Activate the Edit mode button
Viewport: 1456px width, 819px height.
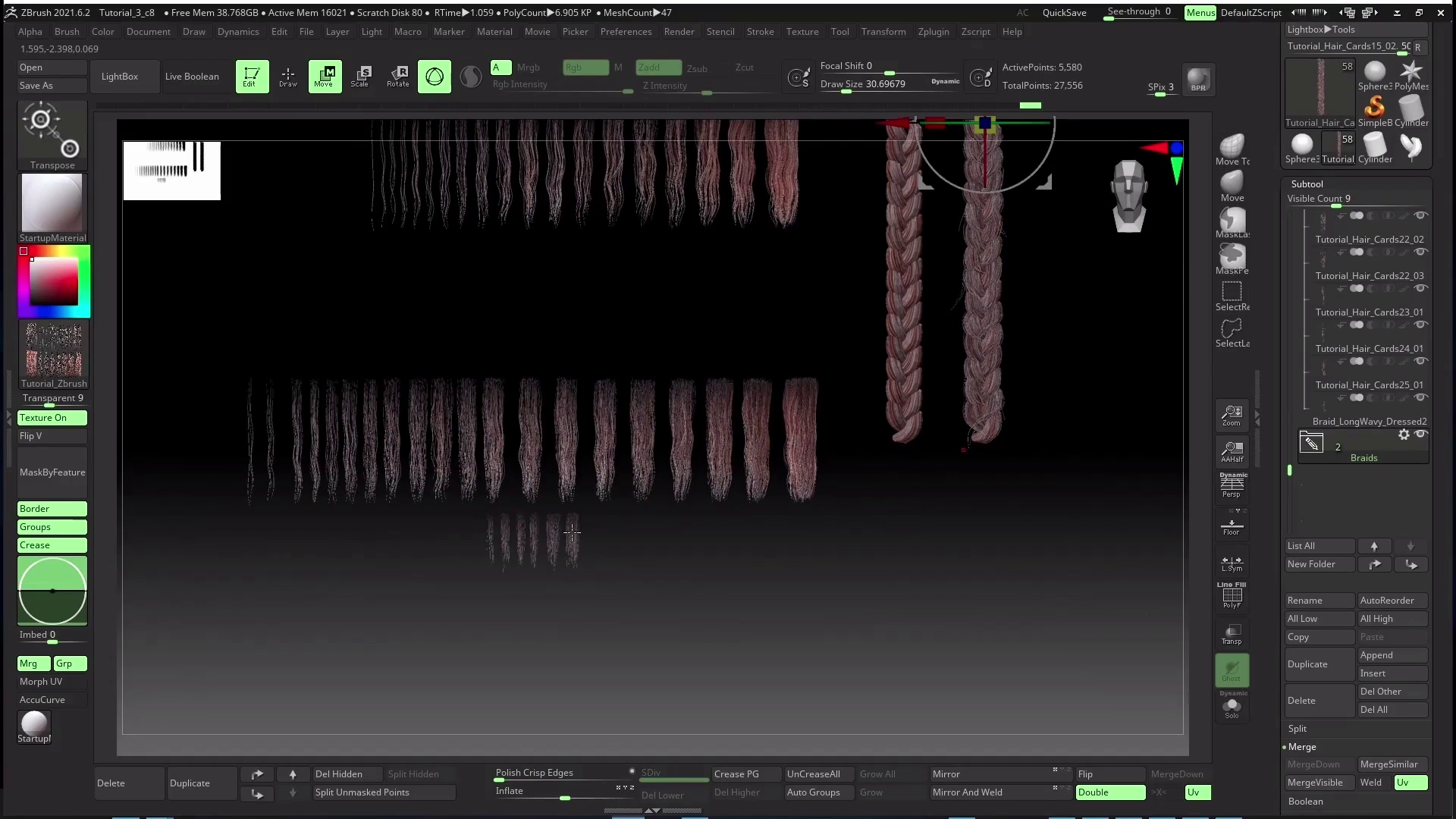click(252, 76)
